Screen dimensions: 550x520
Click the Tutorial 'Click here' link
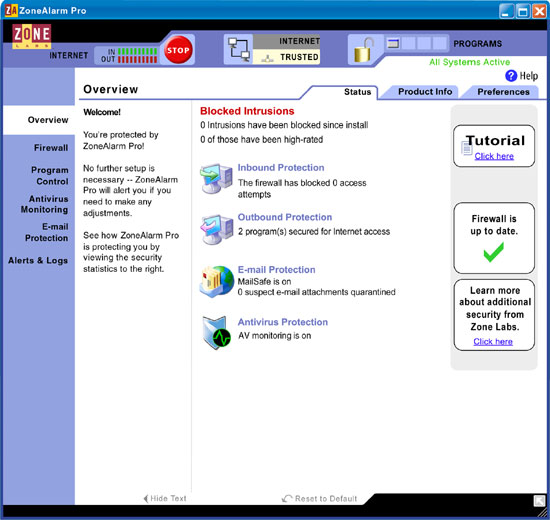(x=494, y=156)
